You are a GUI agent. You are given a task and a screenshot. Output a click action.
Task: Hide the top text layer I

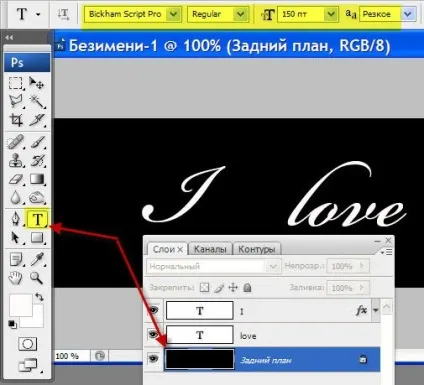click(x=153, y=310)
